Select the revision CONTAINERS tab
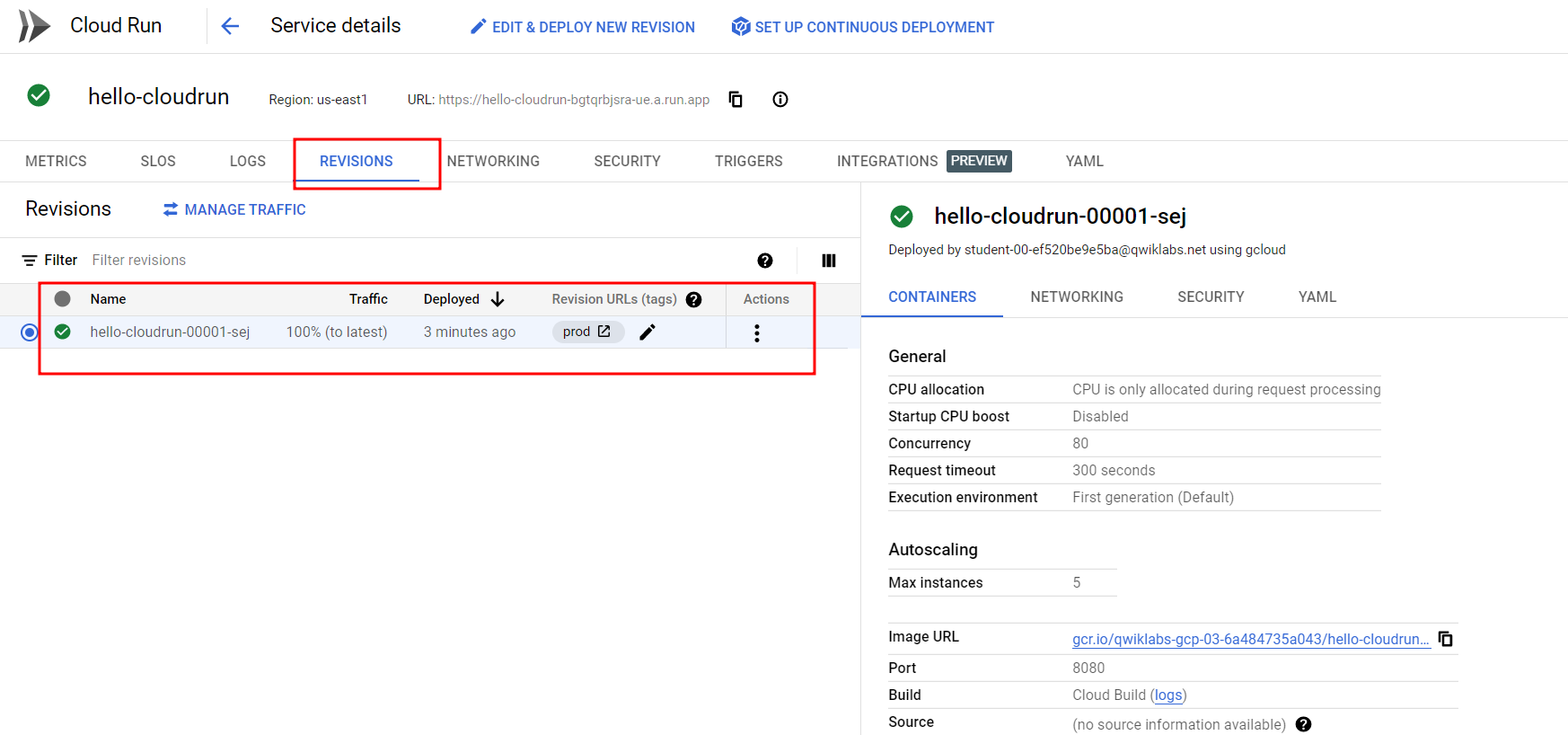 (932, 297)
